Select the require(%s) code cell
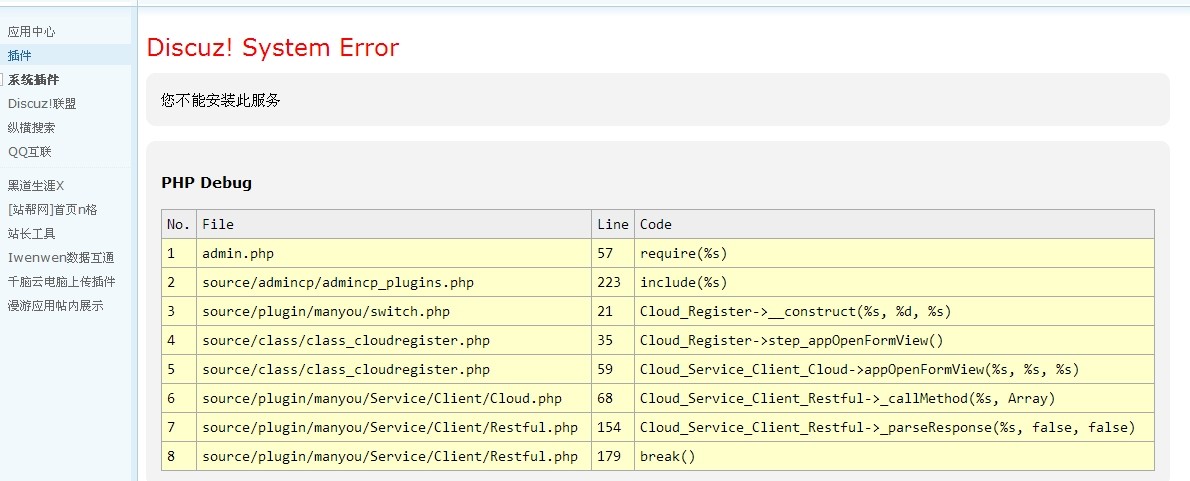Screen dimensions: 1190x481 coord(895,253)
